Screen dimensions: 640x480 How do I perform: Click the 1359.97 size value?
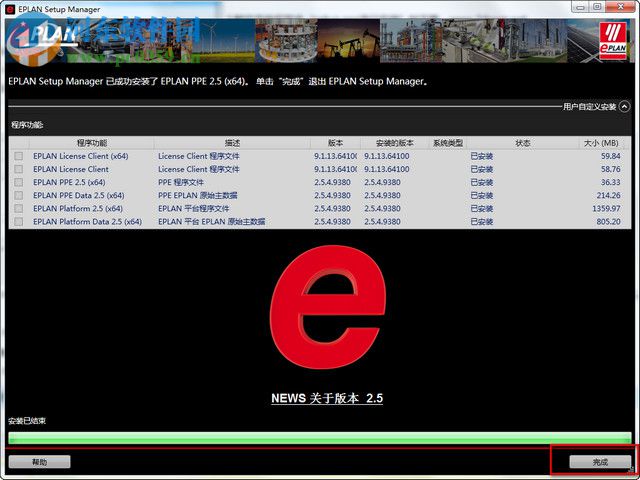606,208
